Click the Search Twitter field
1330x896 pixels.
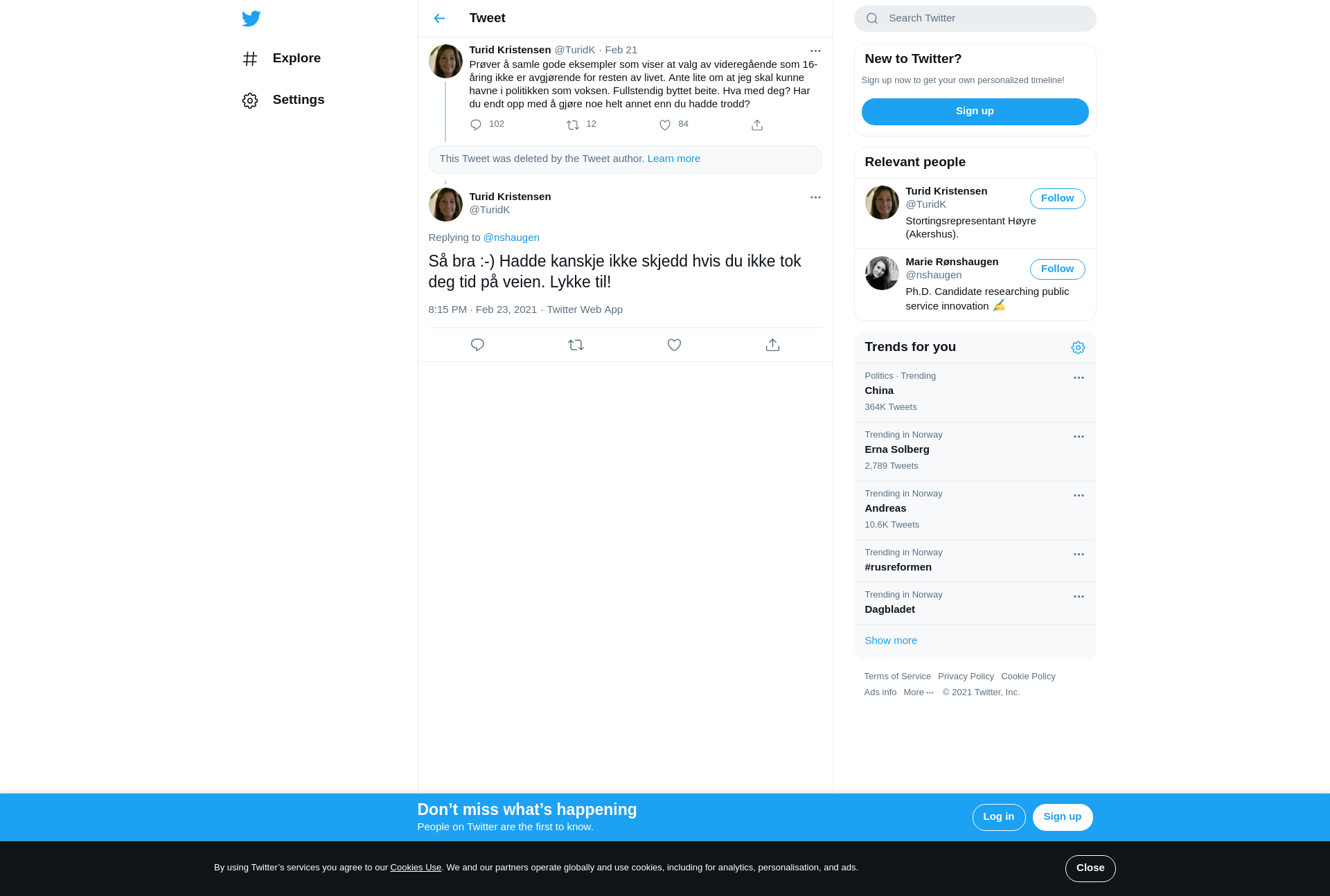[x=975, y=19]
